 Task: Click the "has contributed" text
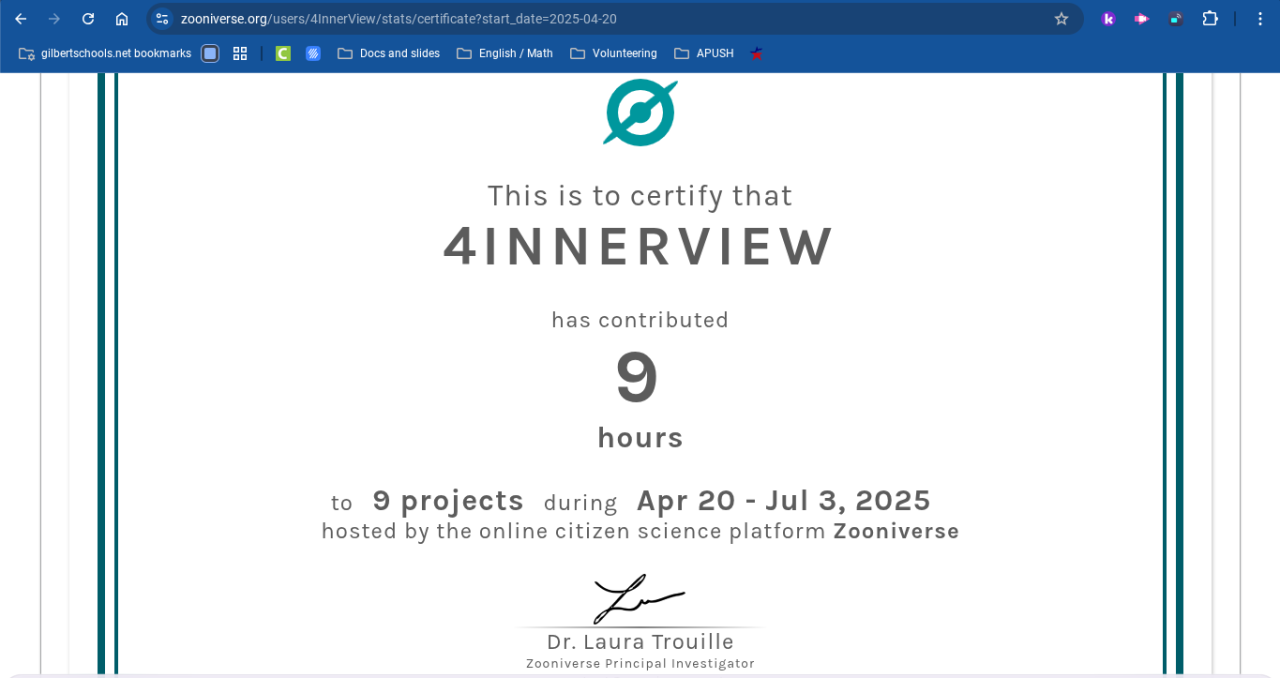click(640, 320)
